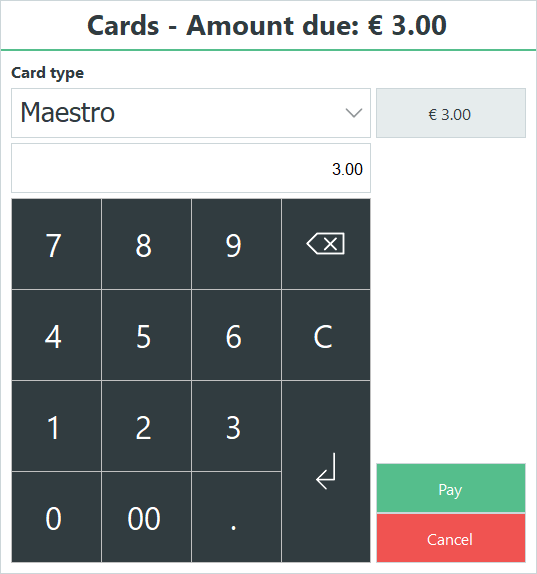
Task: Cancel the card payment
Action: (x=451, y=538)
